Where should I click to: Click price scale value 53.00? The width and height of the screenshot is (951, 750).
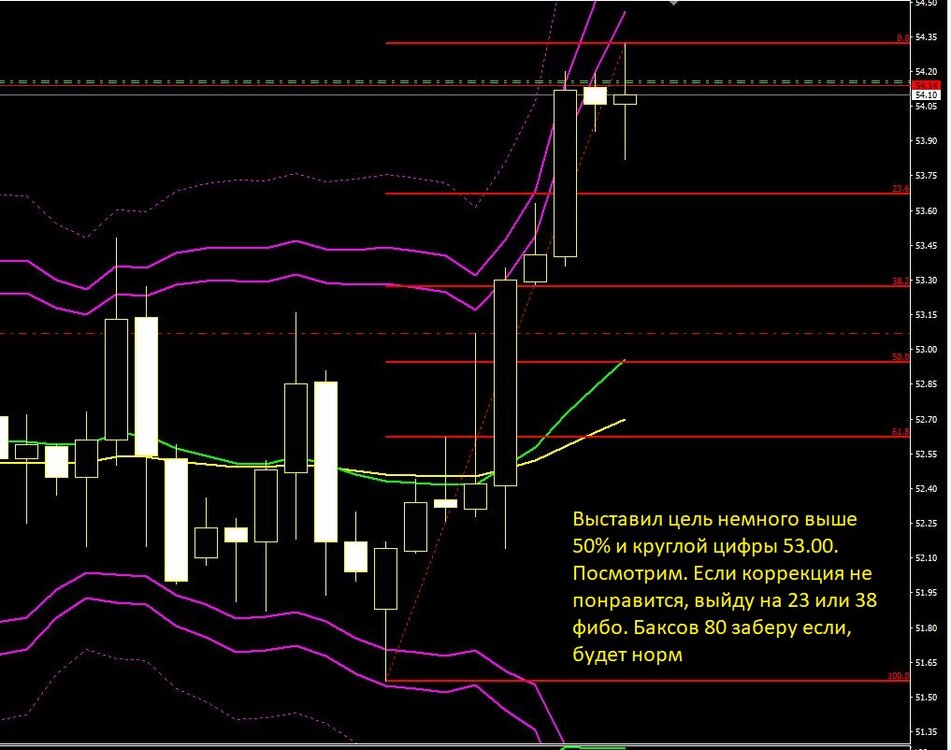click(926, 350)
